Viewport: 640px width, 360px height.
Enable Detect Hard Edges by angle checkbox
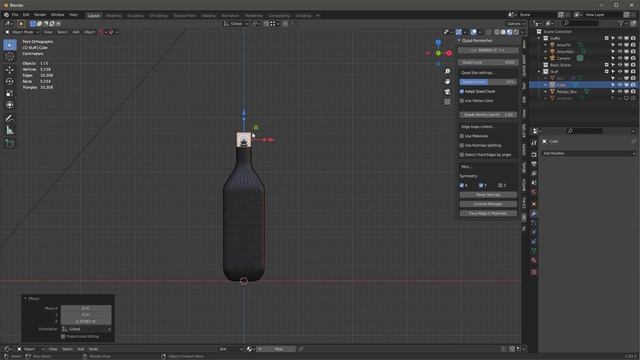tap(462, 155)
